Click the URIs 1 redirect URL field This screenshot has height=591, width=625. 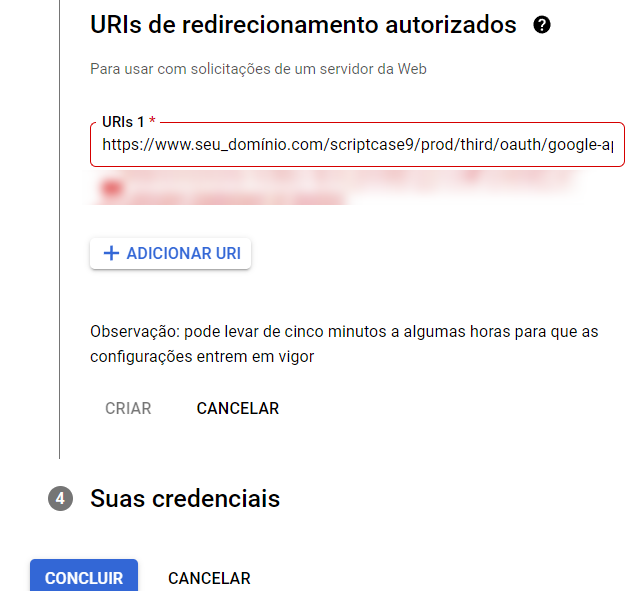(x=357, y=144)
